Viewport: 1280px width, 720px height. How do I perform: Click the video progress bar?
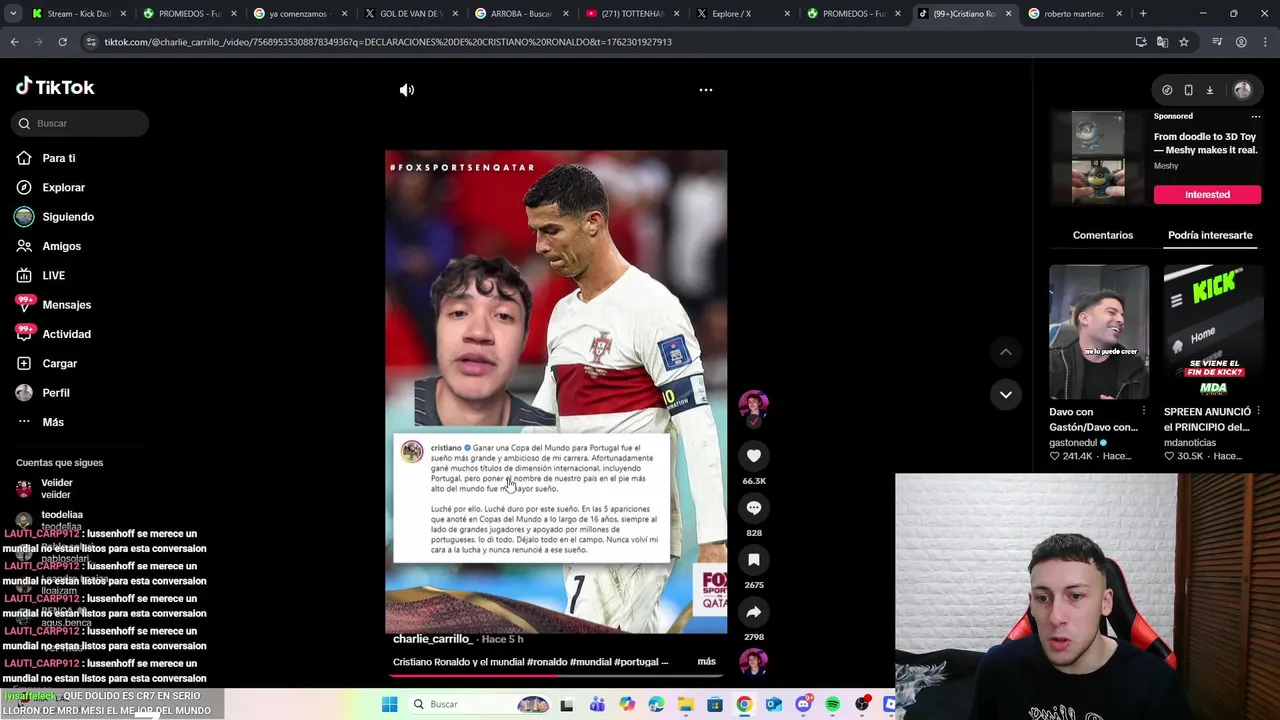coord(556,675)
